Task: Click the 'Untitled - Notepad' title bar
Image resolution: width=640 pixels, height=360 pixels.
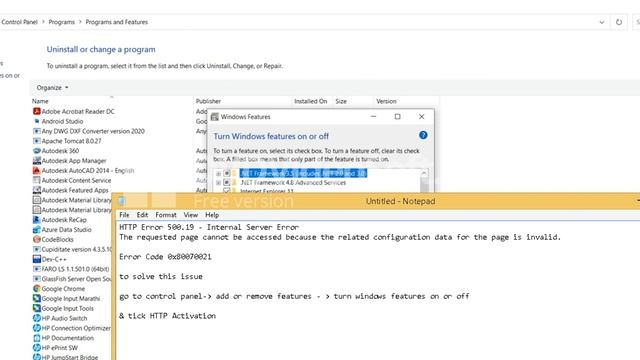Action: (x=400, y=201)
